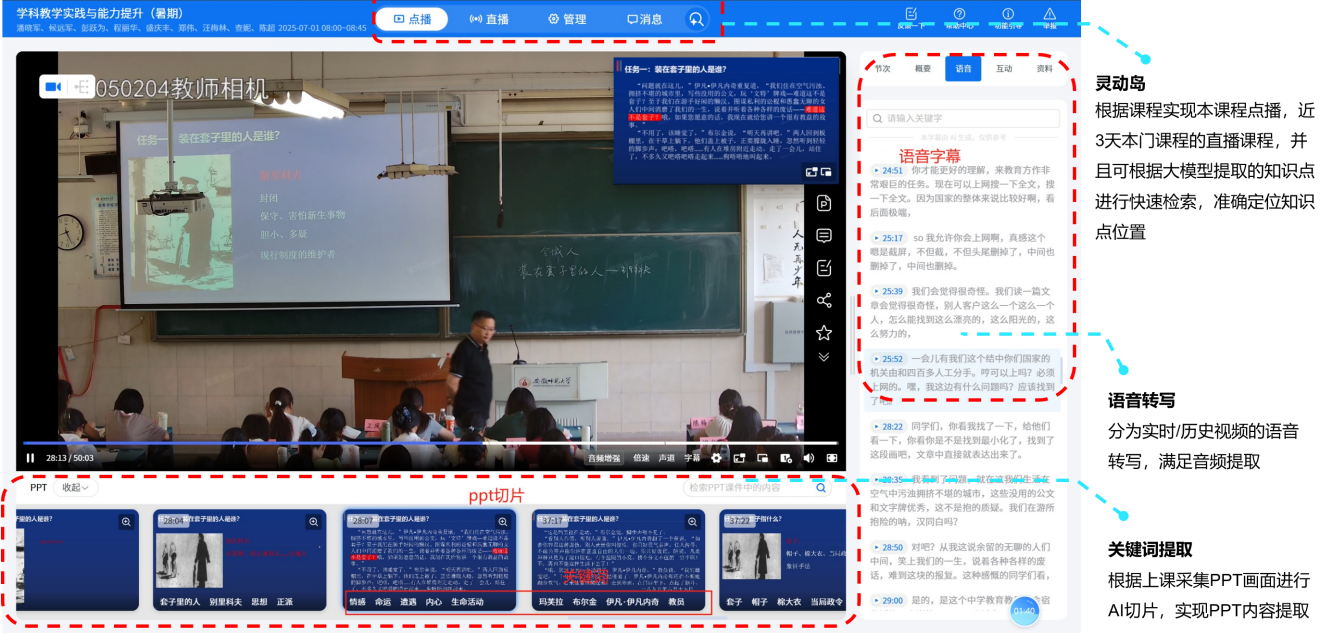Image resolution: width=1320 pixels, height=635 pixels.
Task: Click the share icon on video sidebar
Action: 824,300
